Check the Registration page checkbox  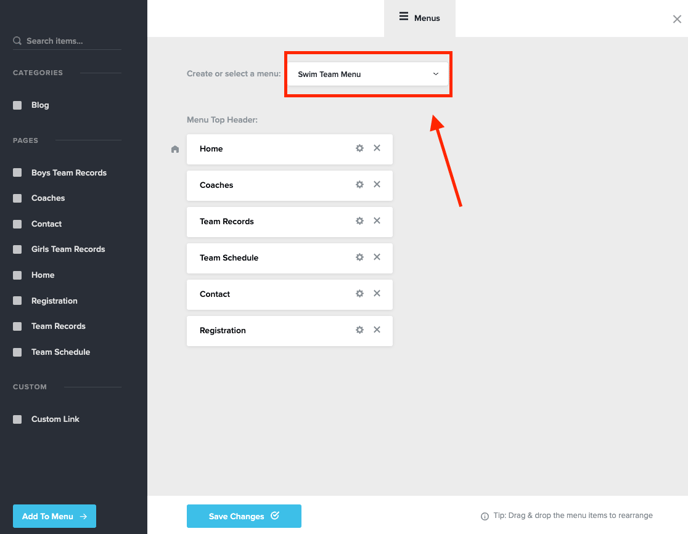[x=17, y=301]
